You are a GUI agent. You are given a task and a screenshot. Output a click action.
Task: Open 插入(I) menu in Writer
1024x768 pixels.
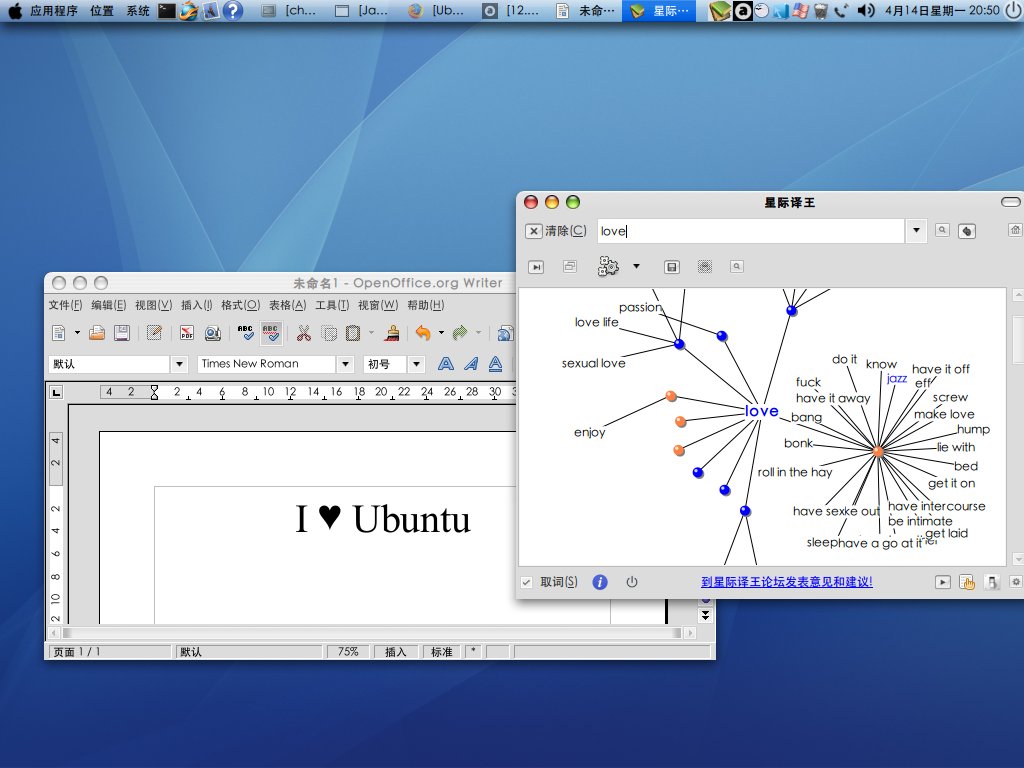tap(197, 305)
